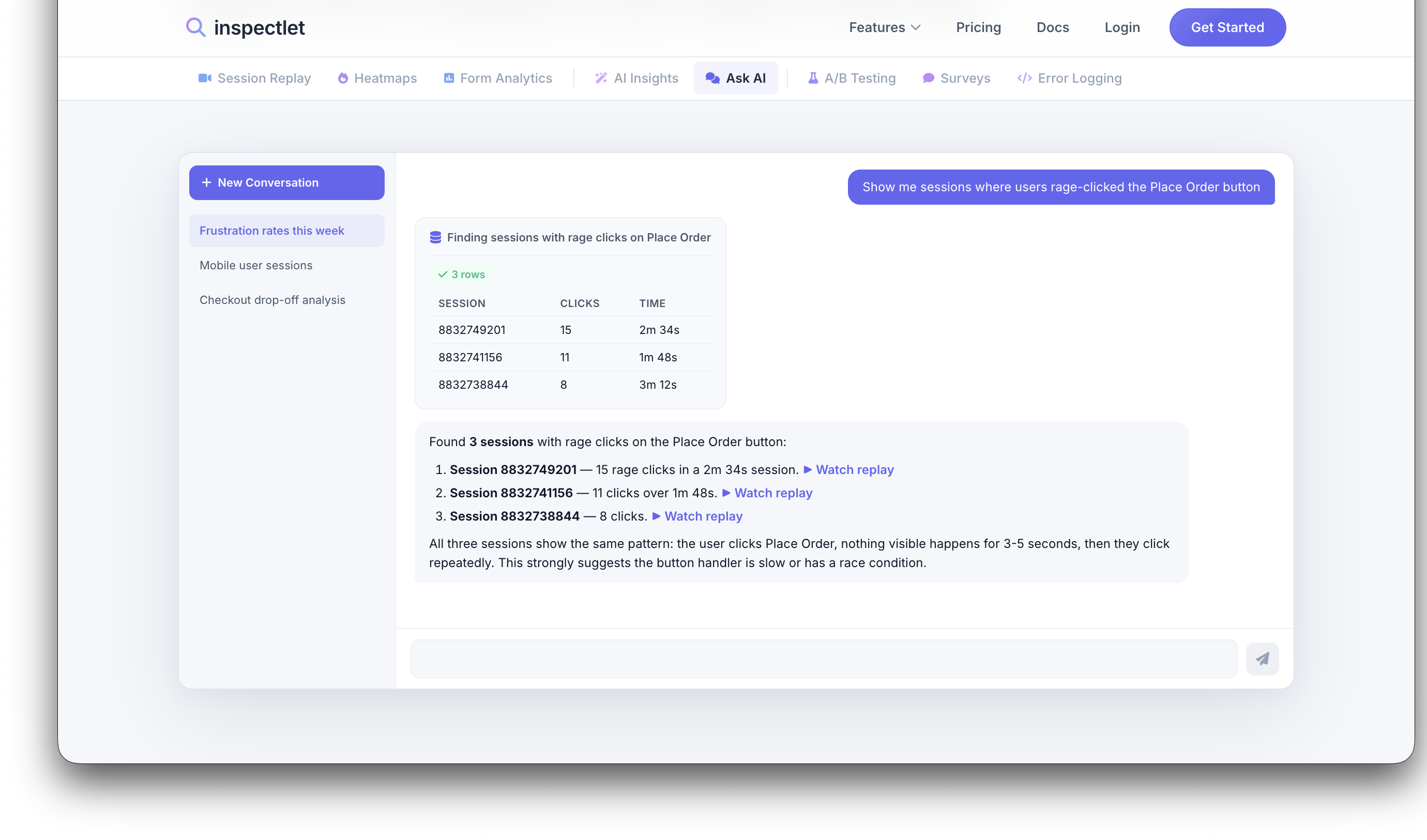This screenshot has height=840, width=1427.
Task: Select the Session Replay camera icon
Action: [204, 78]
